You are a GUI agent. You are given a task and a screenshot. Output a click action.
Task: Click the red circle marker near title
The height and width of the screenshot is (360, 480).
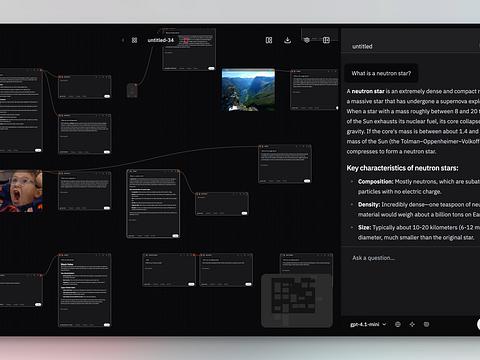[x=186, y=40]
